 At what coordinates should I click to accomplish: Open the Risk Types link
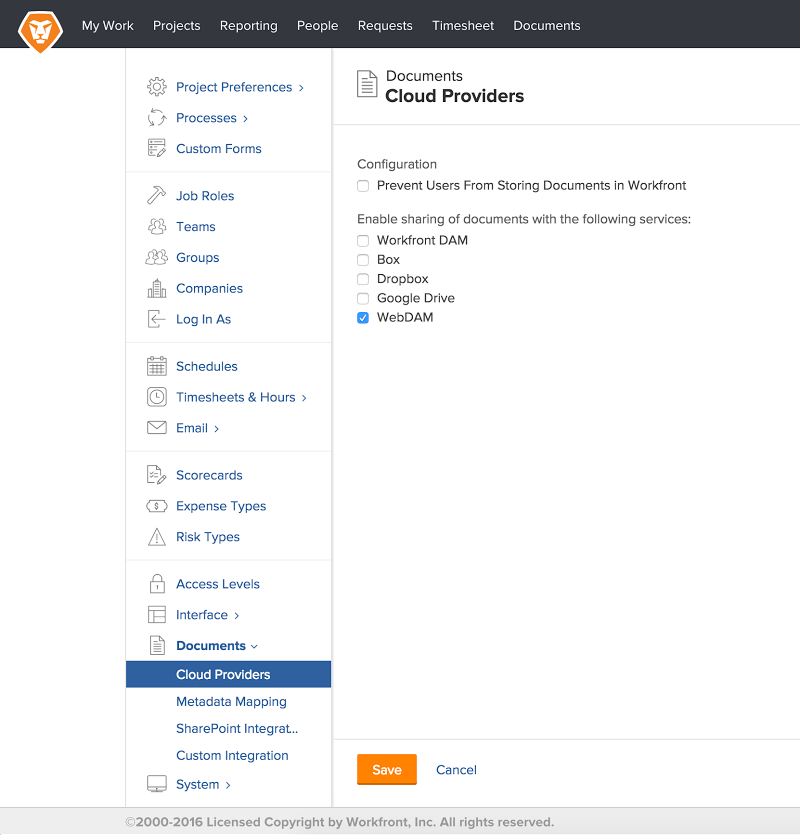[x=208, y=537]
